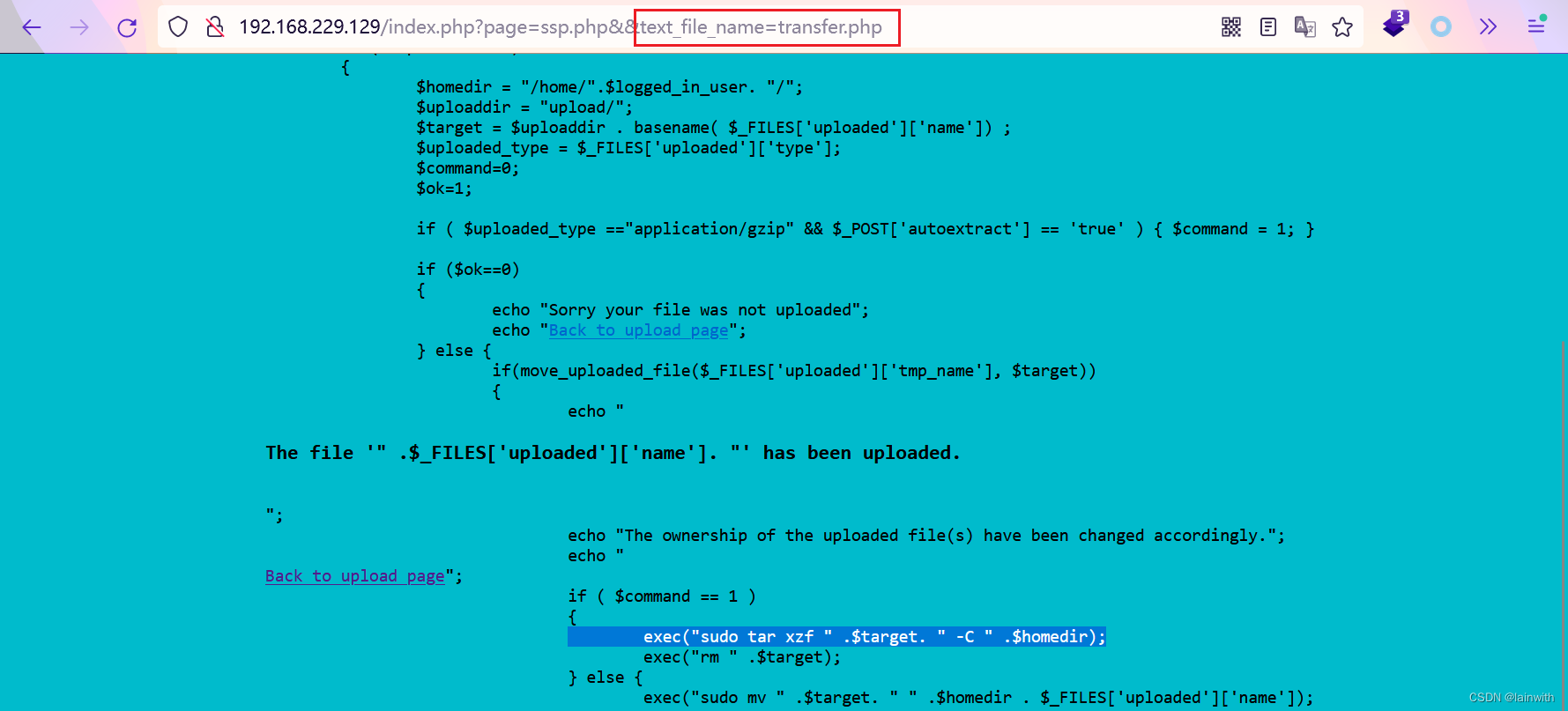Toggle reader view for the page
1568x711 pixels.
click(x=1268, y=27)
